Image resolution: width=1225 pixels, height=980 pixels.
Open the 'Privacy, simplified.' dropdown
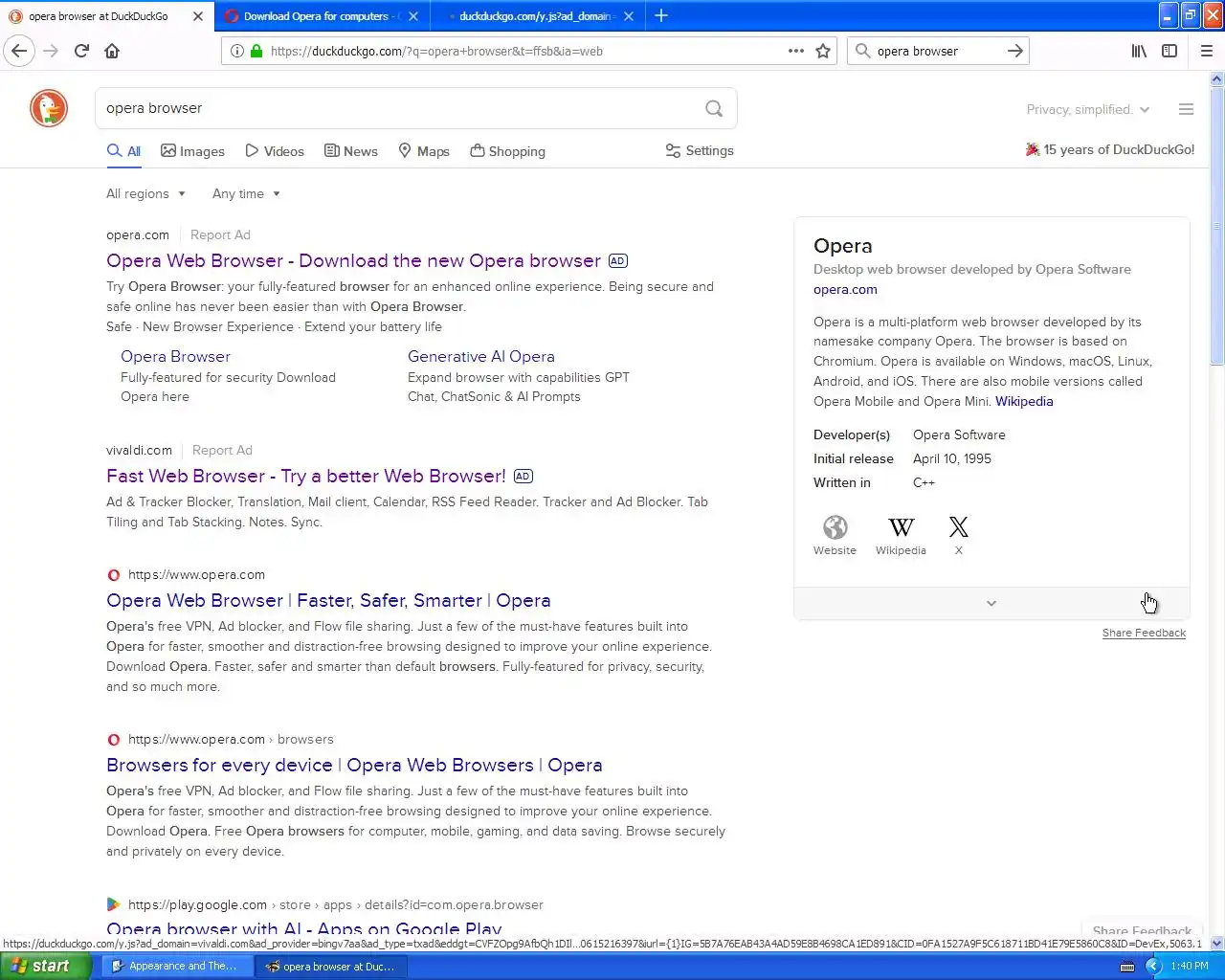[1088, 109]
